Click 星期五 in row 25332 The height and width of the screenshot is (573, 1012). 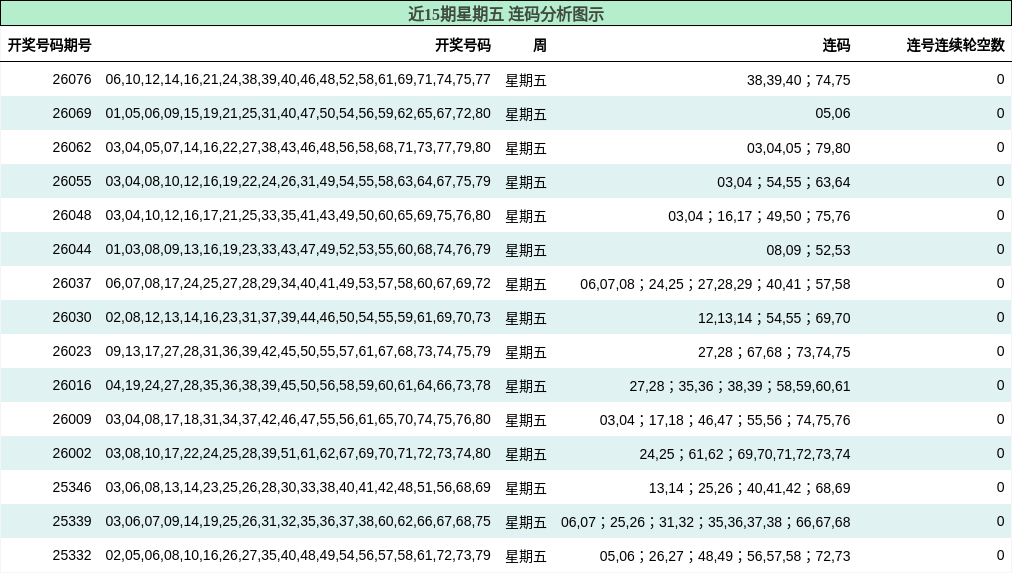(525, 557)
